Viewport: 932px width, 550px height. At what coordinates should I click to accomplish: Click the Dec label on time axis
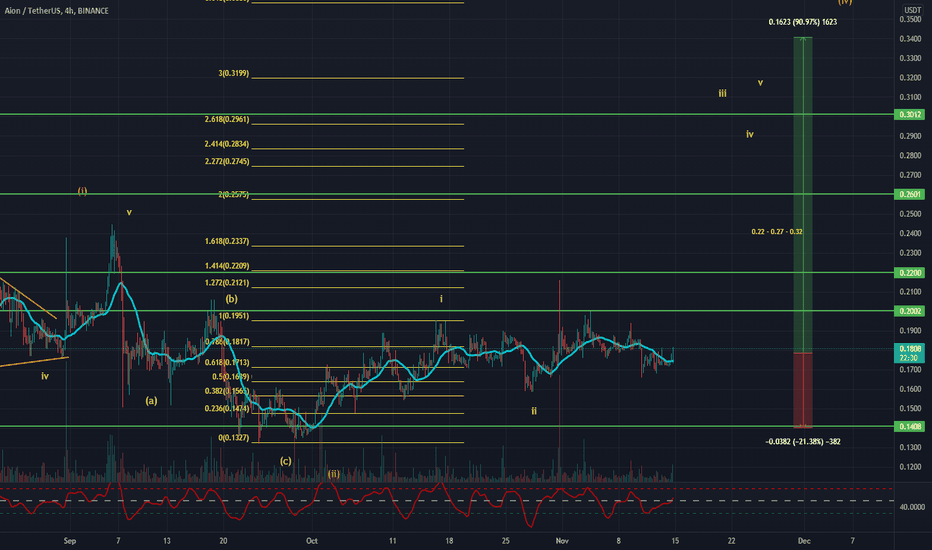point(804,541)
